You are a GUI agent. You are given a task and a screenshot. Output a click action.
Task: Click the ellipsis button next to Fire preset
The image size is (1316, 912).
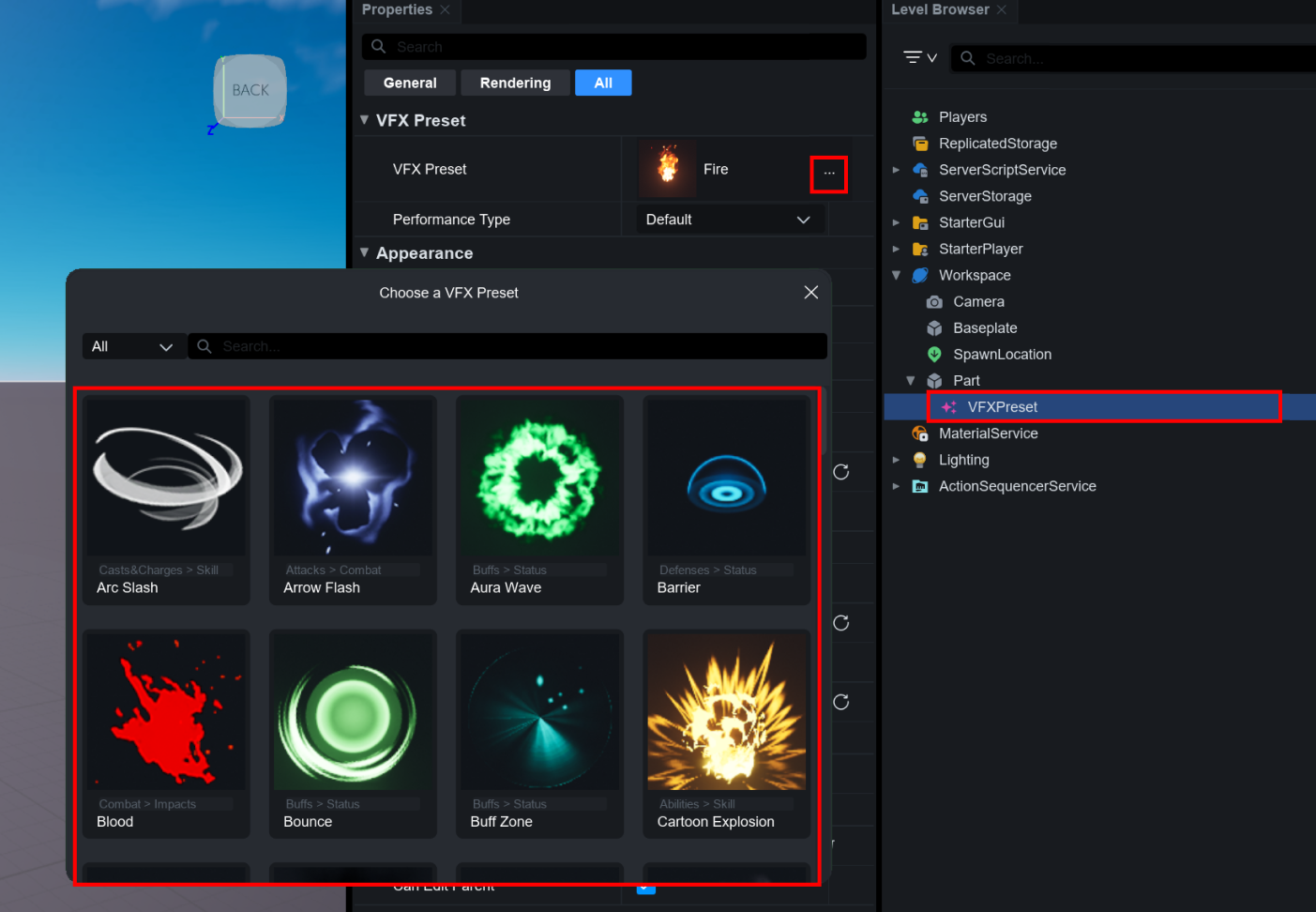tap(828, 174)
